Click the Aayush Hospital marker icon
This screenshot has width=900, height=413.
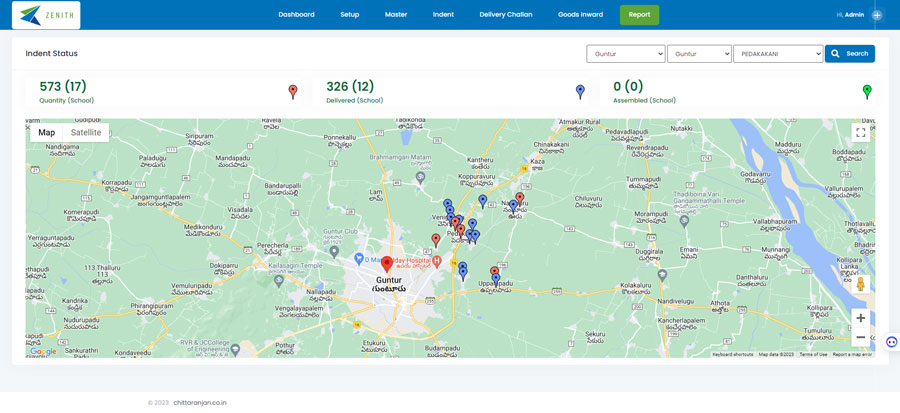436,261
